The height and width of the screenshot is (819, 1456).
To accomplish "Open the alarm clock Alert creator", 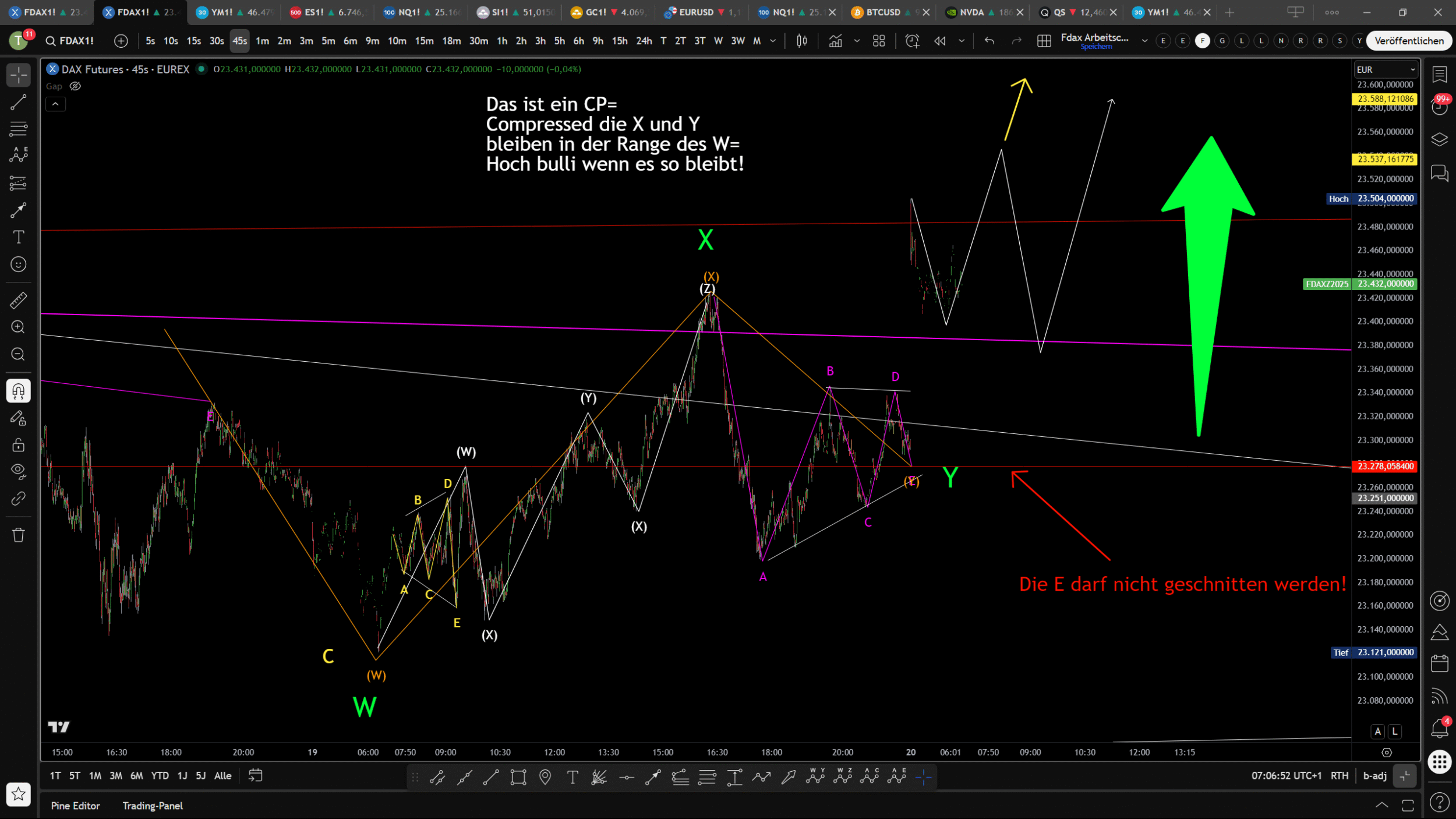I will (x=912, y=41).
